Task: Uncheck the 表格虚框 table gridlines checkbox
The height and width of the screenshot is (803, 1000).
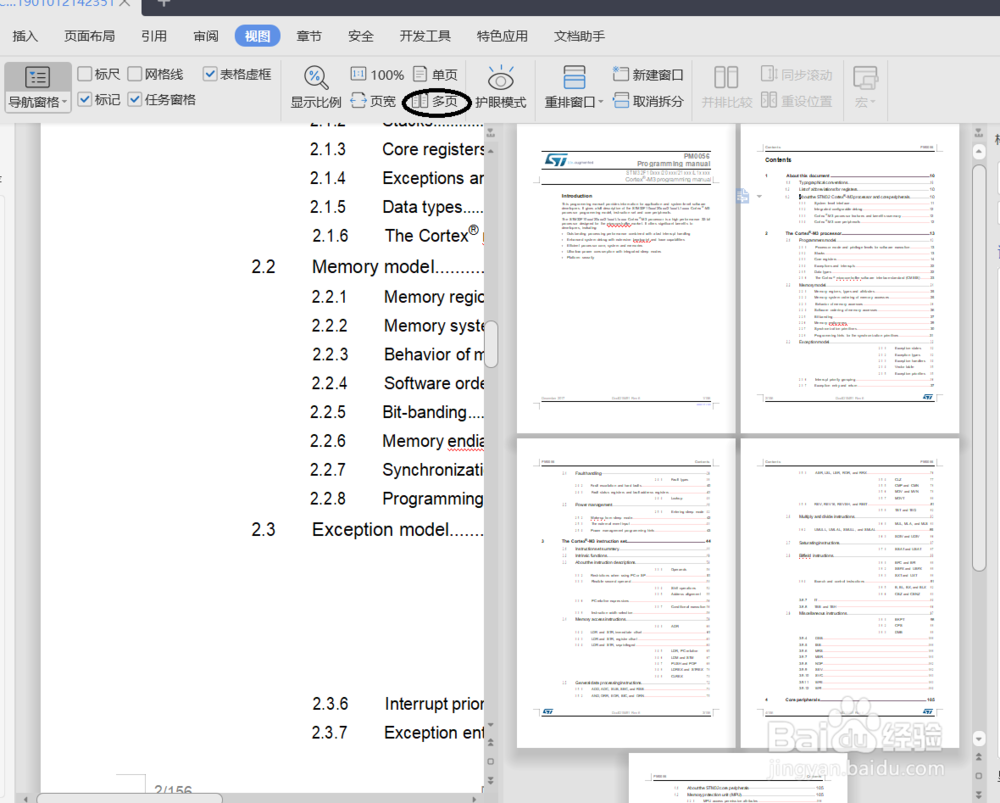Action: 210,74
